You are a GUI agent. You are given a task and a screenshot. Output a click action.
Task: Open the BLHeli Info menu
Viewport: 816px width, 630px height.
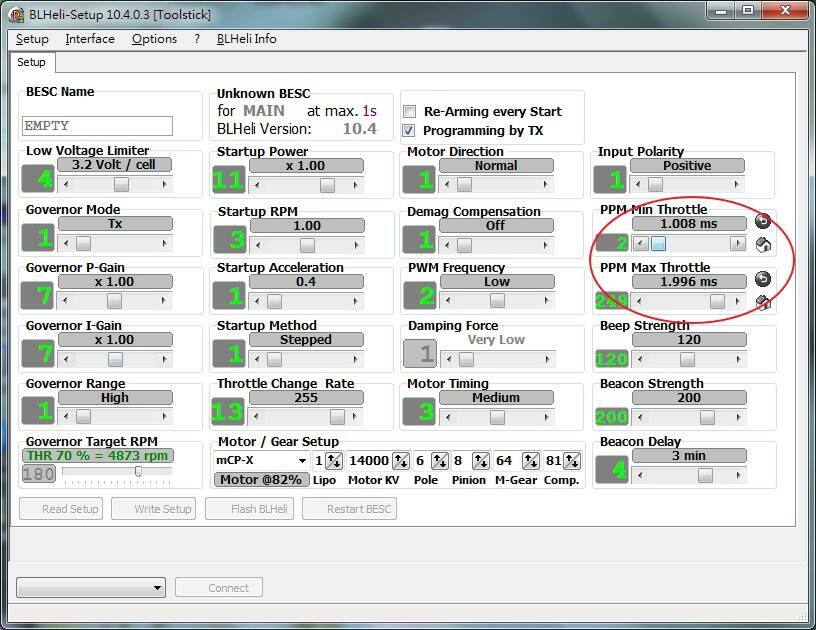pos(246,39)
